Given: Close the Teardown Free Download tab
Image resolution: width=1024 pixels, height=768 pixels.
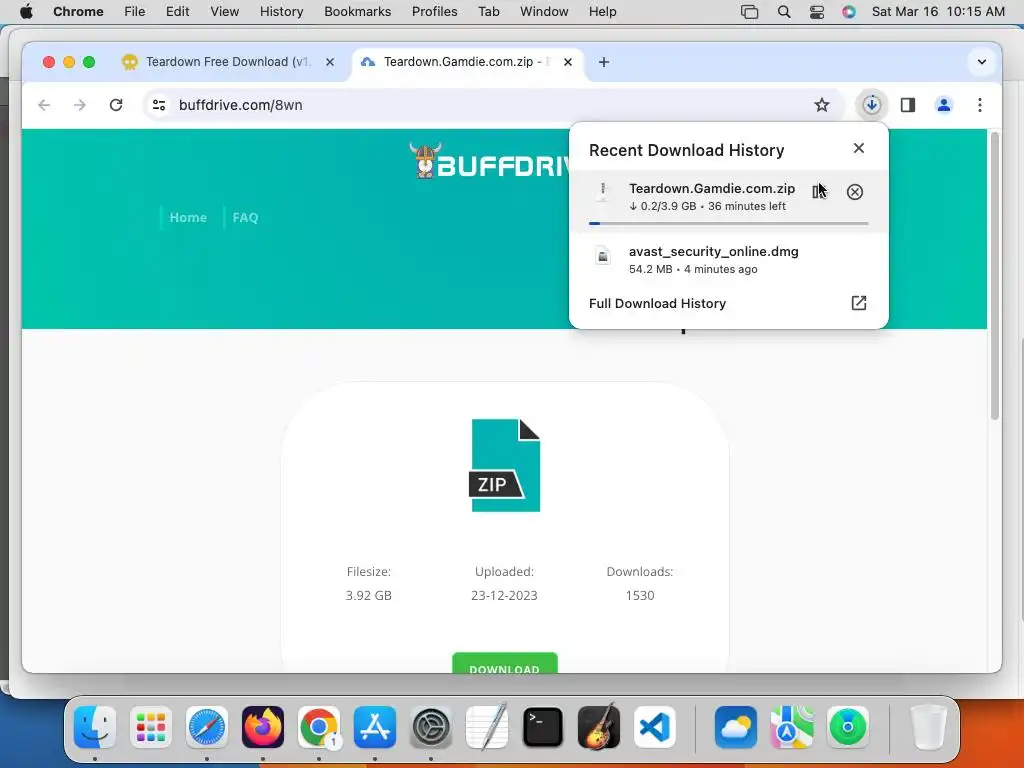Looking at the screenshot, I should (x=330, y=62).
